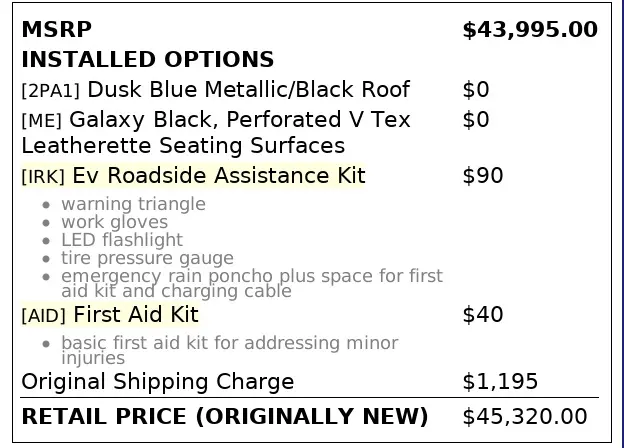Screen dimensions: 624x448
Task: Click the $43,995.00 MSRP amount
Action: point(530,30)
